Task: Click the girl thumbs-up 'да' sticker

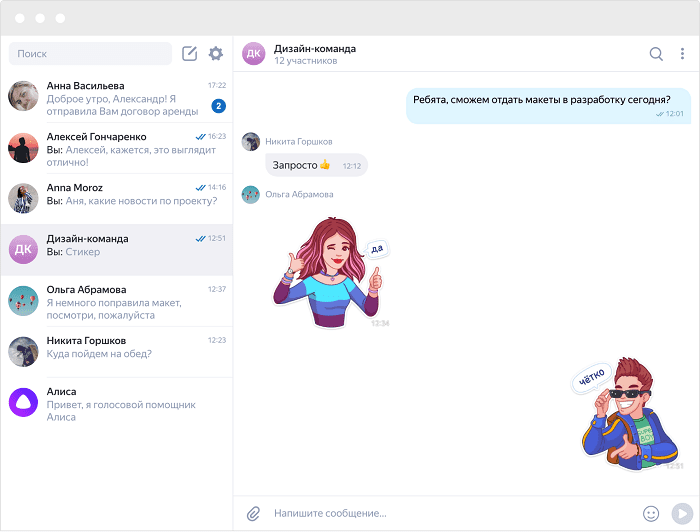Action: pyautogui.click(x=330, y=272)
